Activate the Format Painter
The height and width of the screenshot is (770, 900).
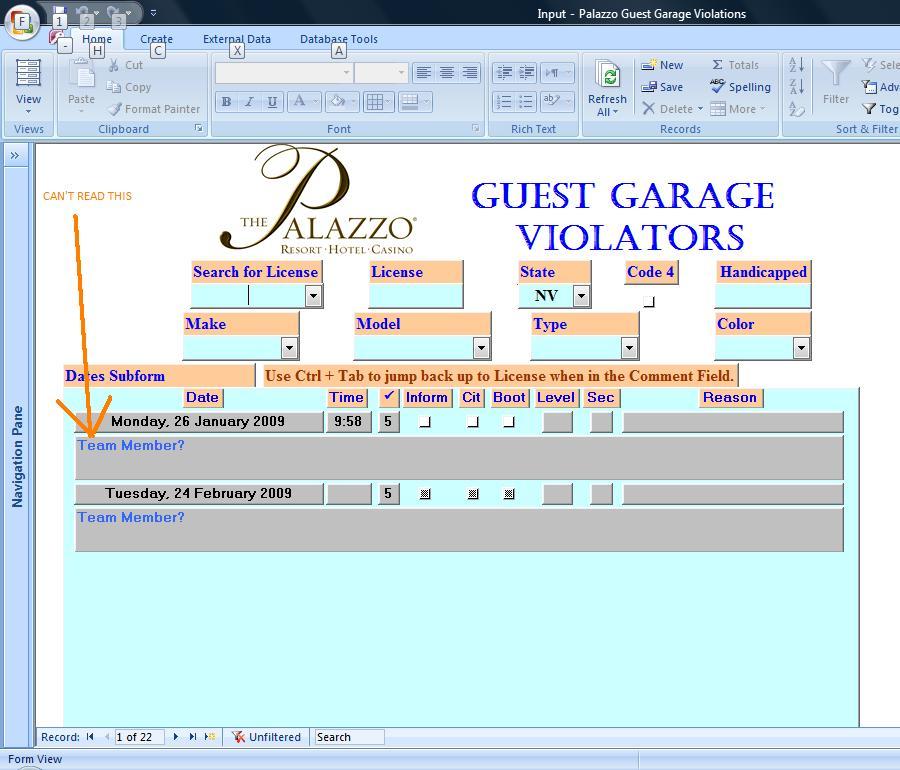coord(154,109)
